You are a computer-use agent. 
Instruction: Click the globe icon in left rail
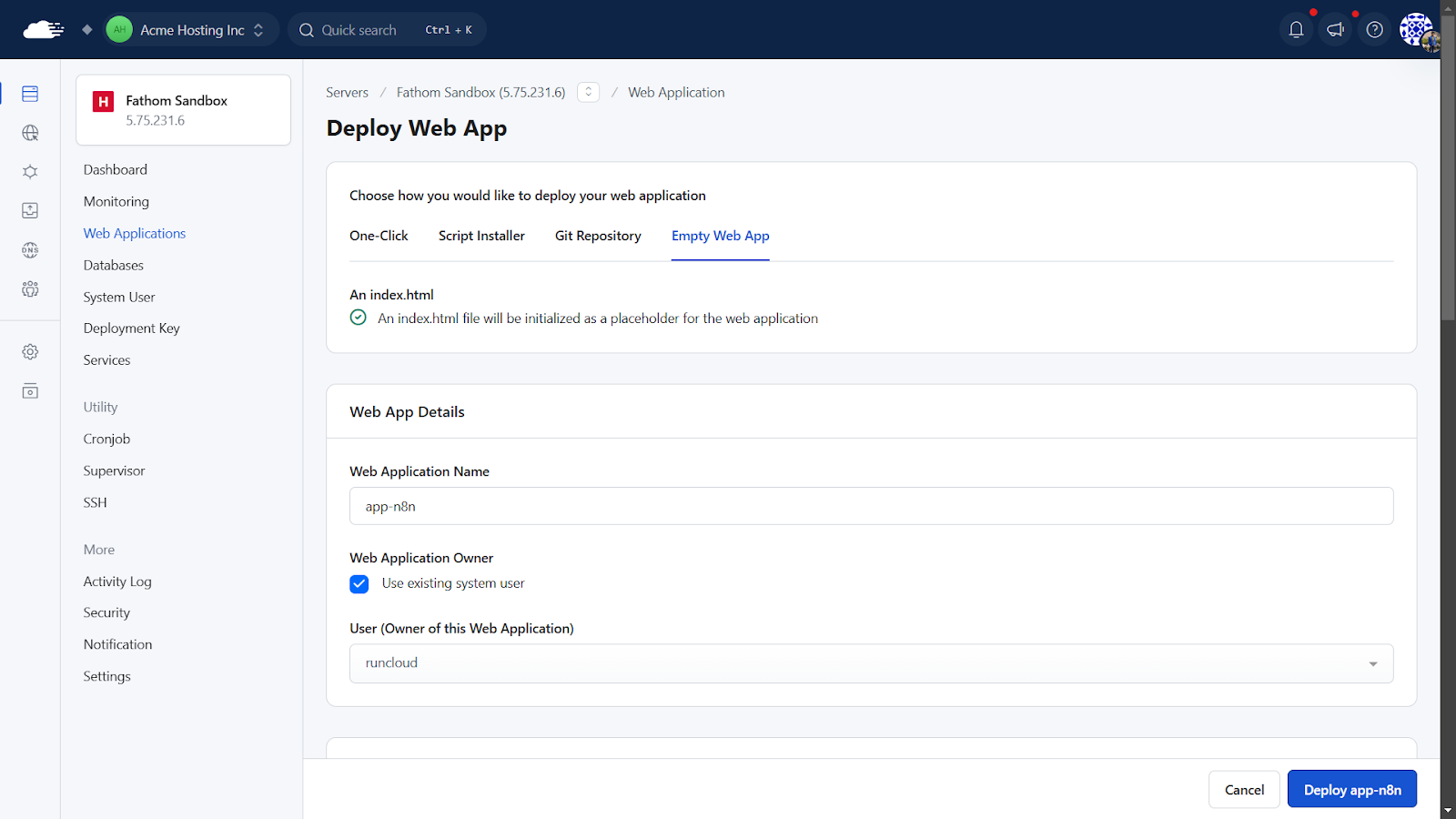[30, 133]
